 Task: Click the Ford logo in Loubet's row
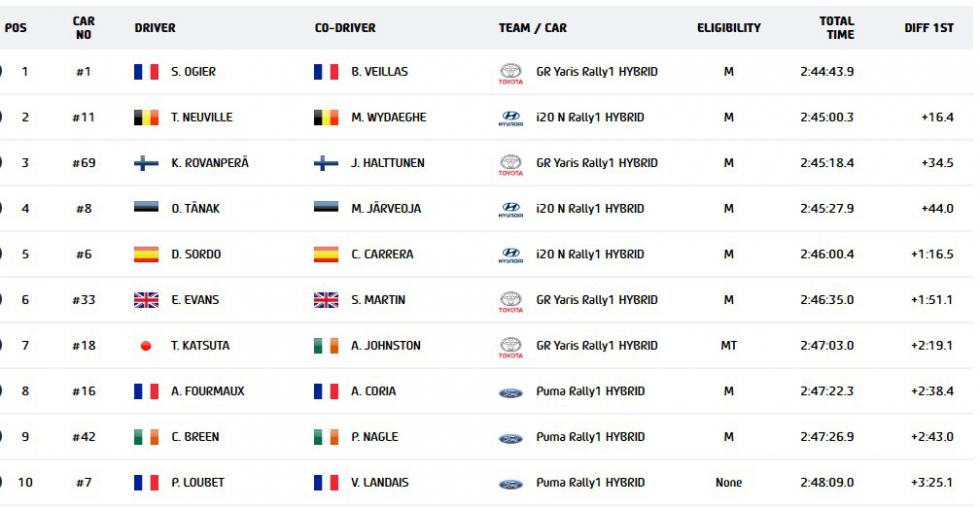coord(510,484)
